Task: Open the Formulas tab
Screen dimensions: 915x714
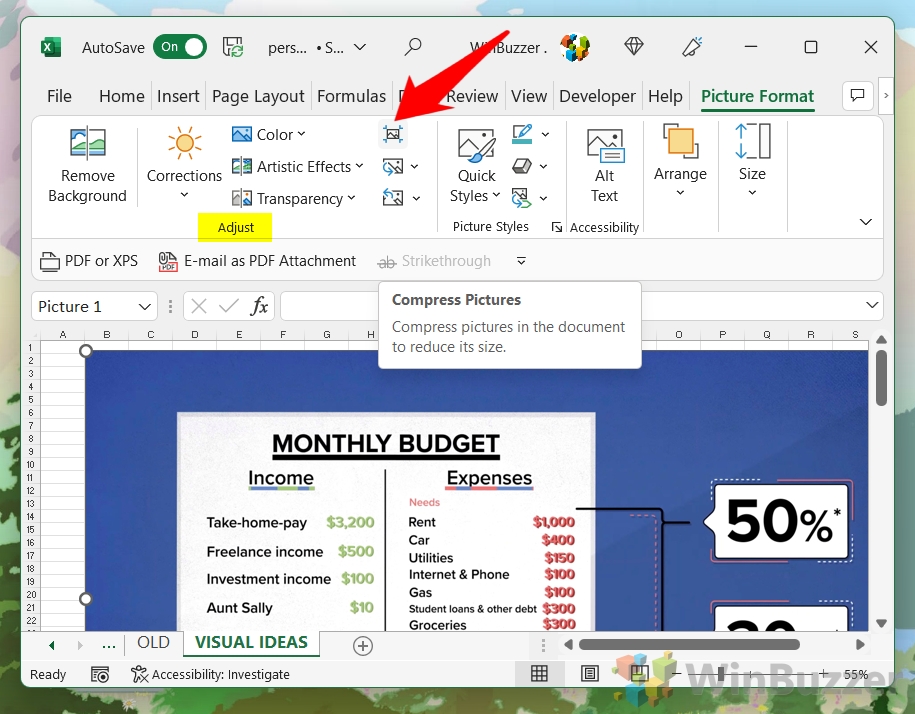Action: click(351, 96)
